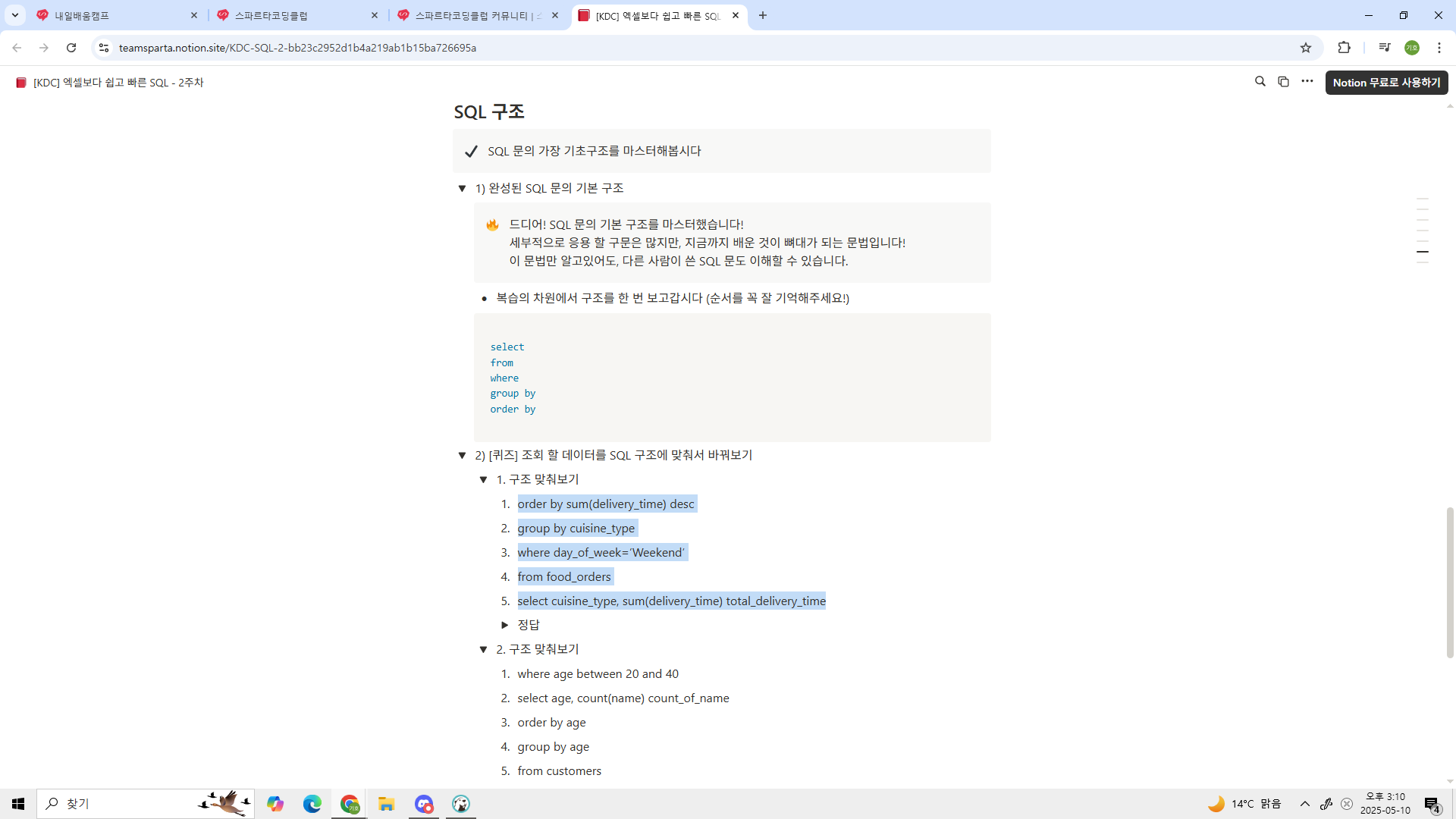Click the SQL 구조 heading
This screenshot has height=819, width=1456.
489,111
